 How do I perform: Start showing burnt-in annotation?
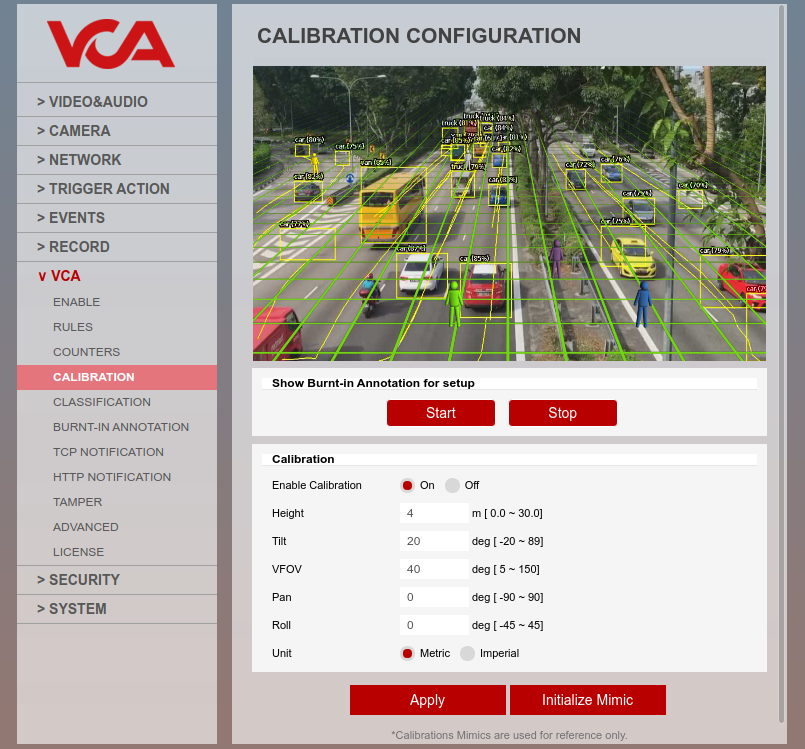click(x=441, y=413)
